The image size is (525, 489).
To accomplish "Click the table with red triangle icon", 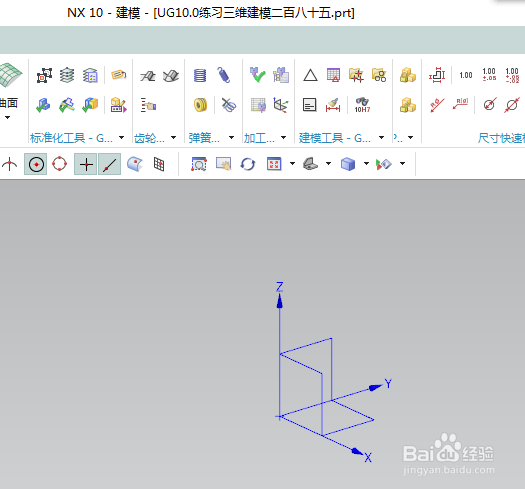I will point(333,75).
